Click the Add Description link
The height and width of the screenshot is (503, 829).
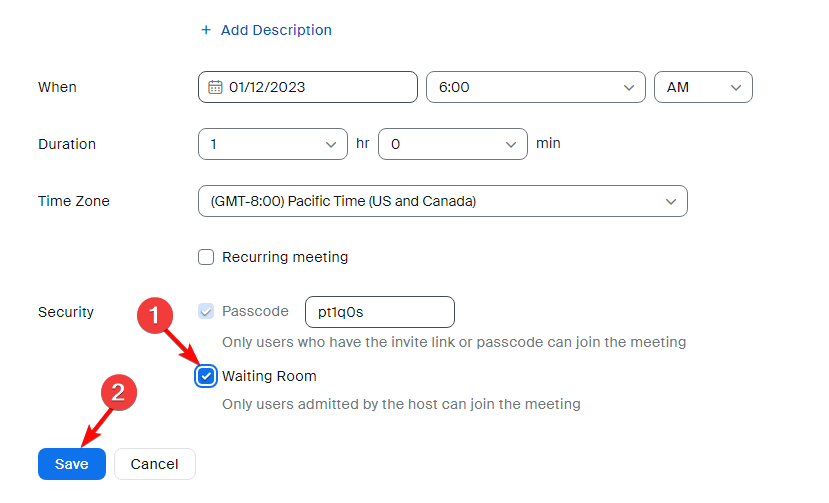(276, 30)
